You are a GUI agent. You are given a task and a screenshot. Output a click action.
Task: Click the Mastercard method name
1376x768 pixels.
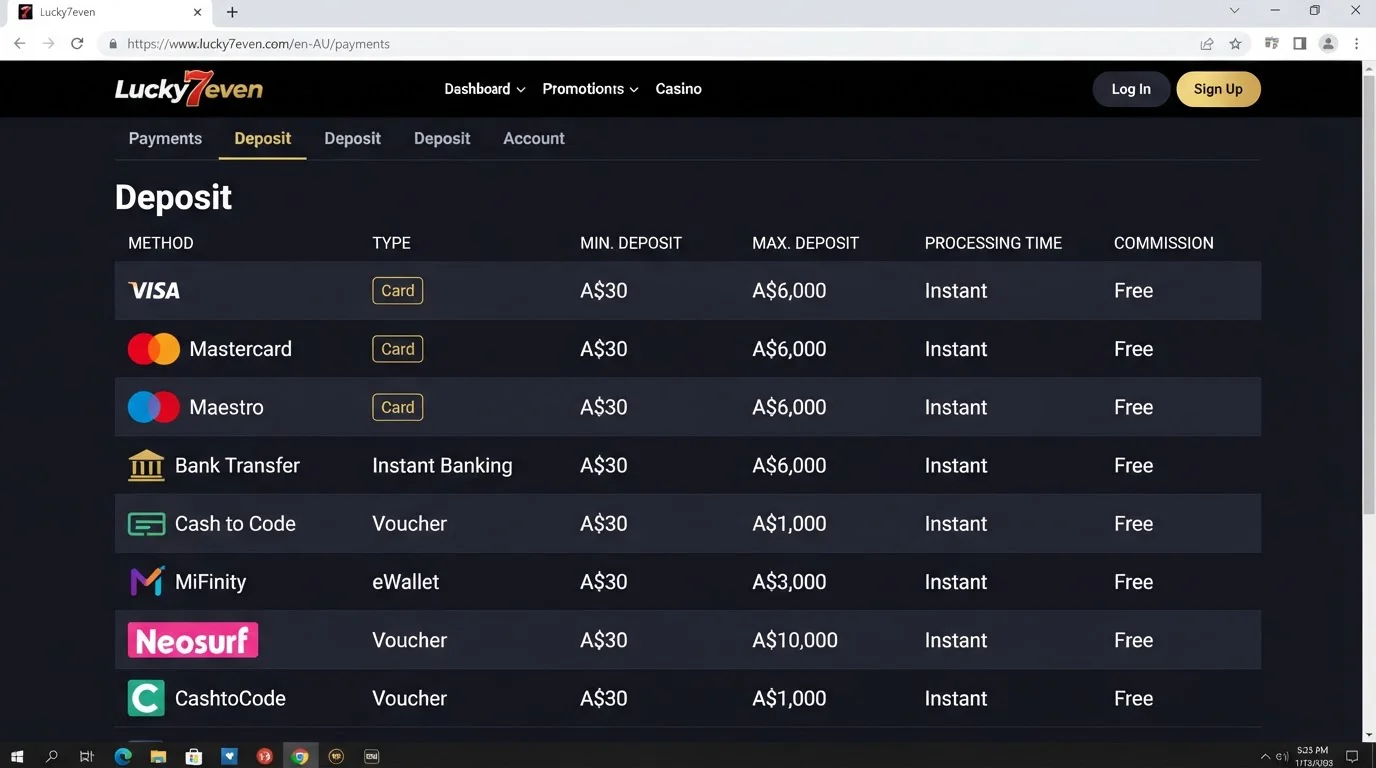click(x=241, y=349)
